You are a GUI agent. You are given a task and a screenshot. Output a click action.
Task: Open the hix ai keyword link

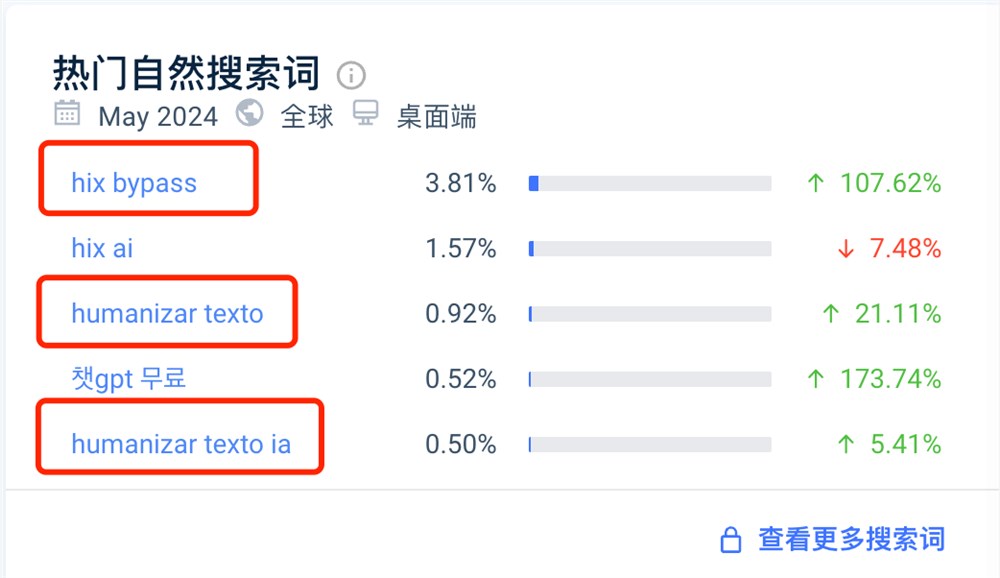tap(101, 249)
